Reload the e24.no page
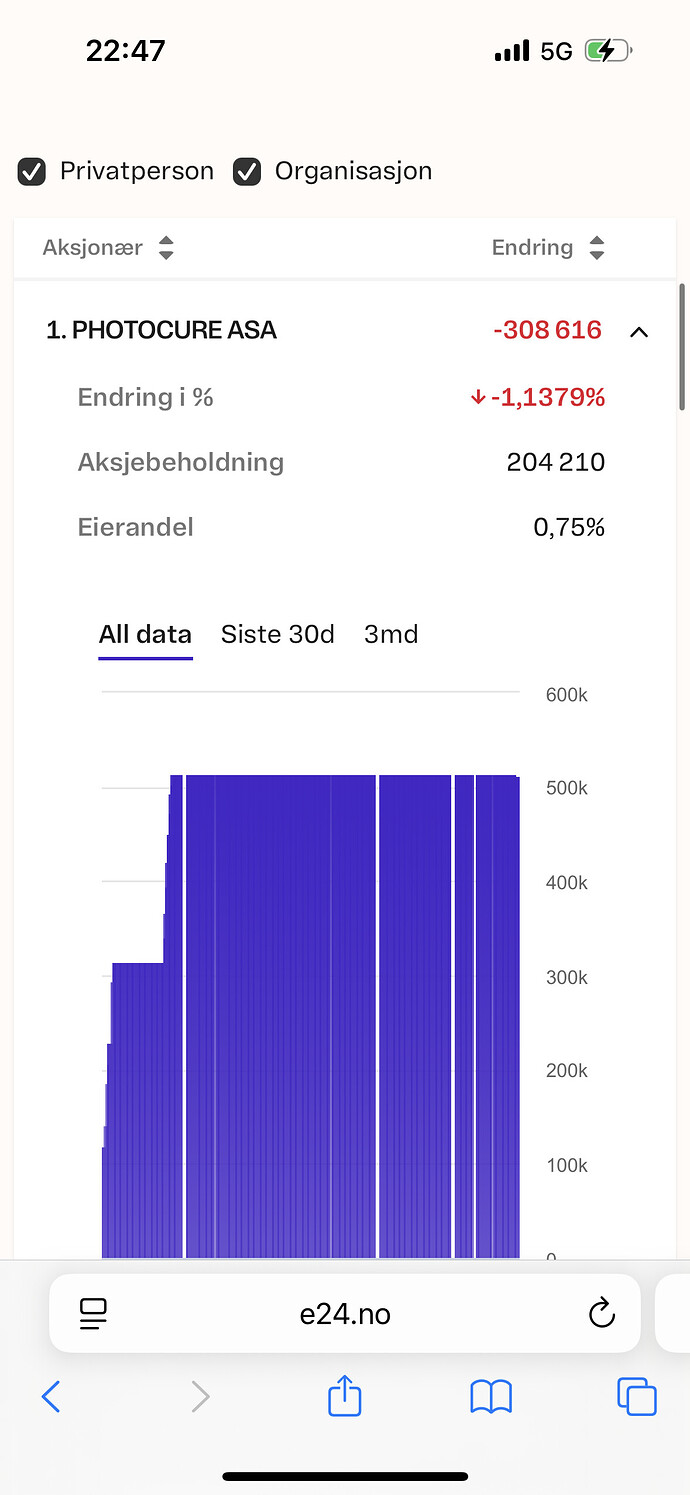Image resolution: width=690 pixels, height=1495 pixels. [x=602, y=1313]
